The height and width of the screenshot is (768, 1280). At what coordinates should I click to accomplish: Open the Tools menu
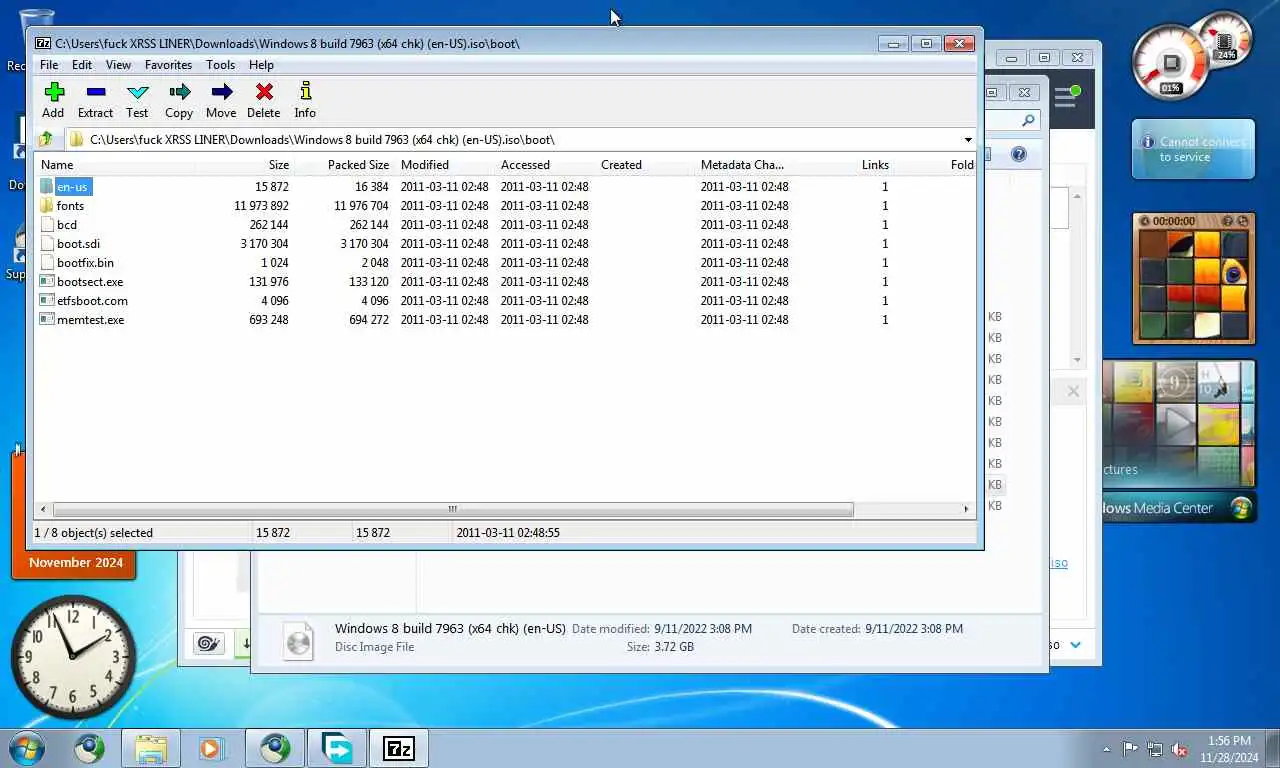coord(220,65)
